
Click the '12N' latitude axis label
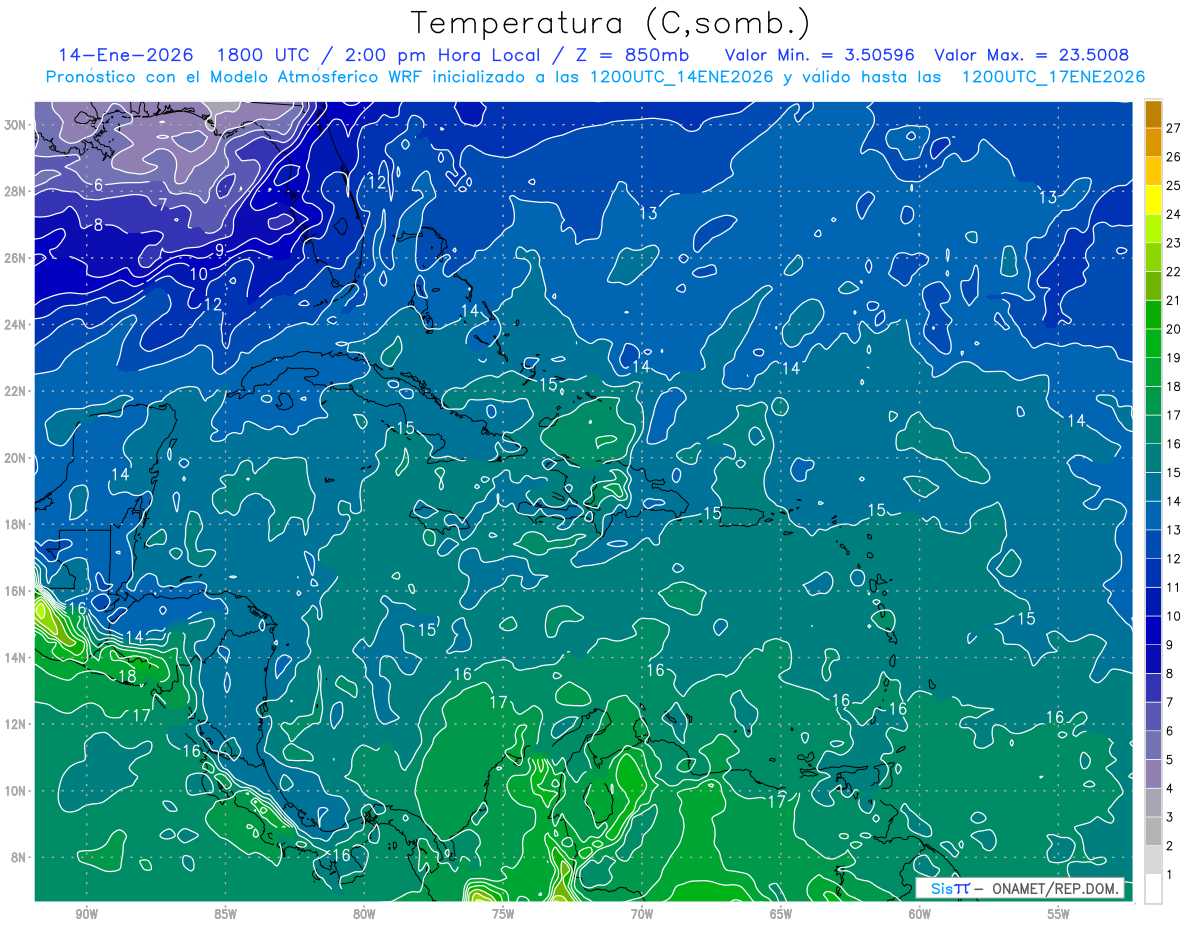pos(15,724)
